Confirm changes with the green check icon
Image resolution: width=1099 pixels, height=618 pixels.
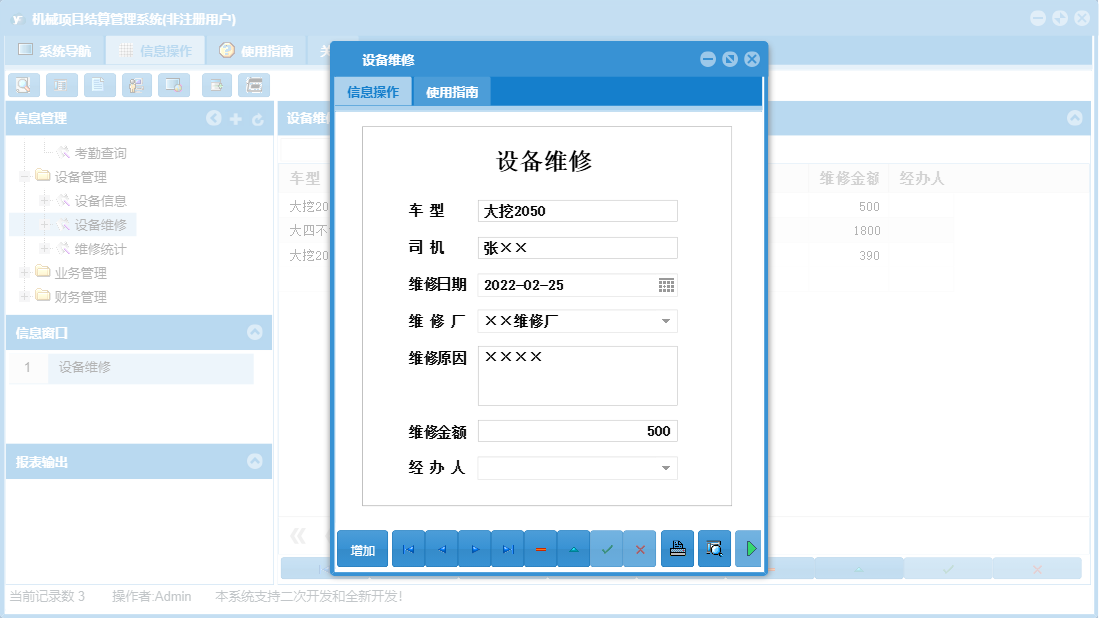pyautogui.click(x=606, y=548)
